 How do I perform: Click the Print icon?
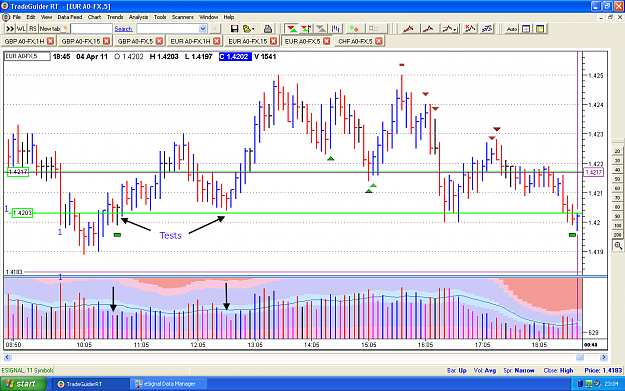[268, 29]
